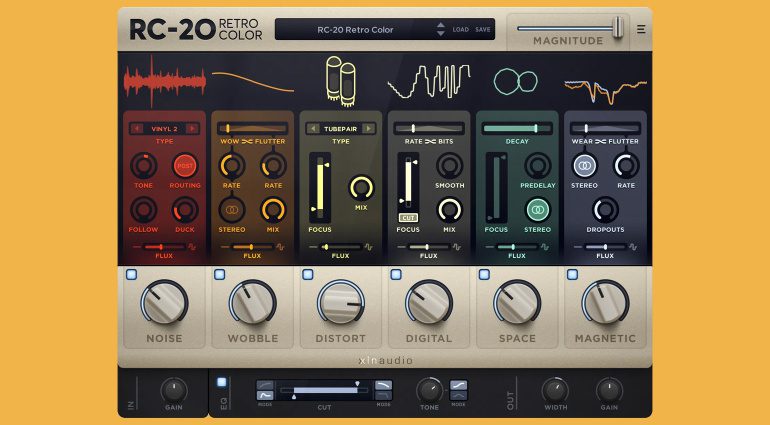Toggle the Stereo icon in Wobble module
Image resolution: width=770 pixels, height=425 pixels.
[234, 209]
